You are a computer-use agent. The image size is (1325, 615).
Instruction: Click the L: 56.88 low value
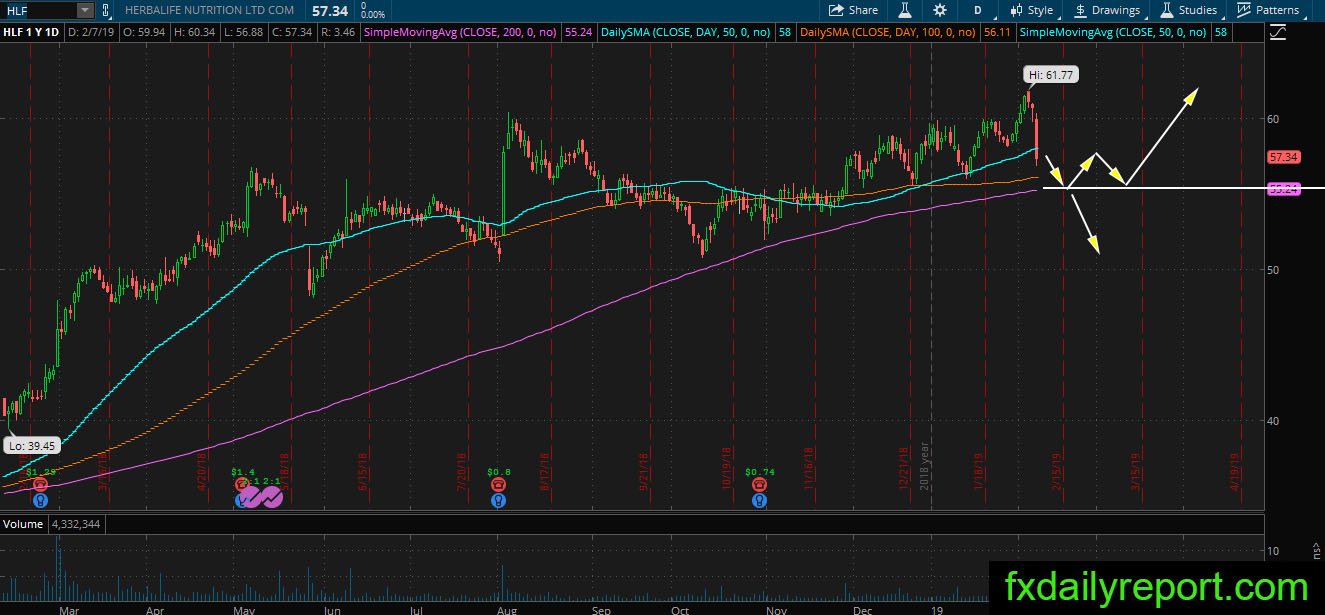[x=245, y=32]
